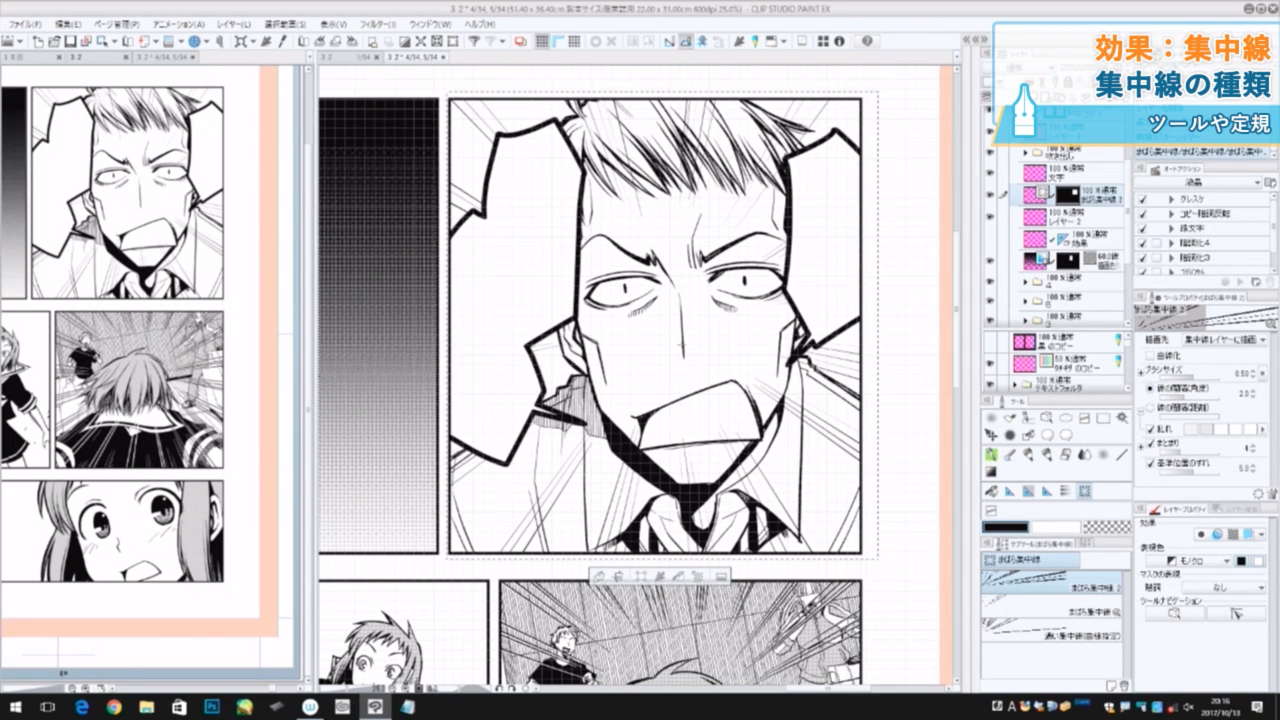Open the mask expression なし dropdown
Viewport: 1280px width, 720px height.
click(x=1225, y=587)
